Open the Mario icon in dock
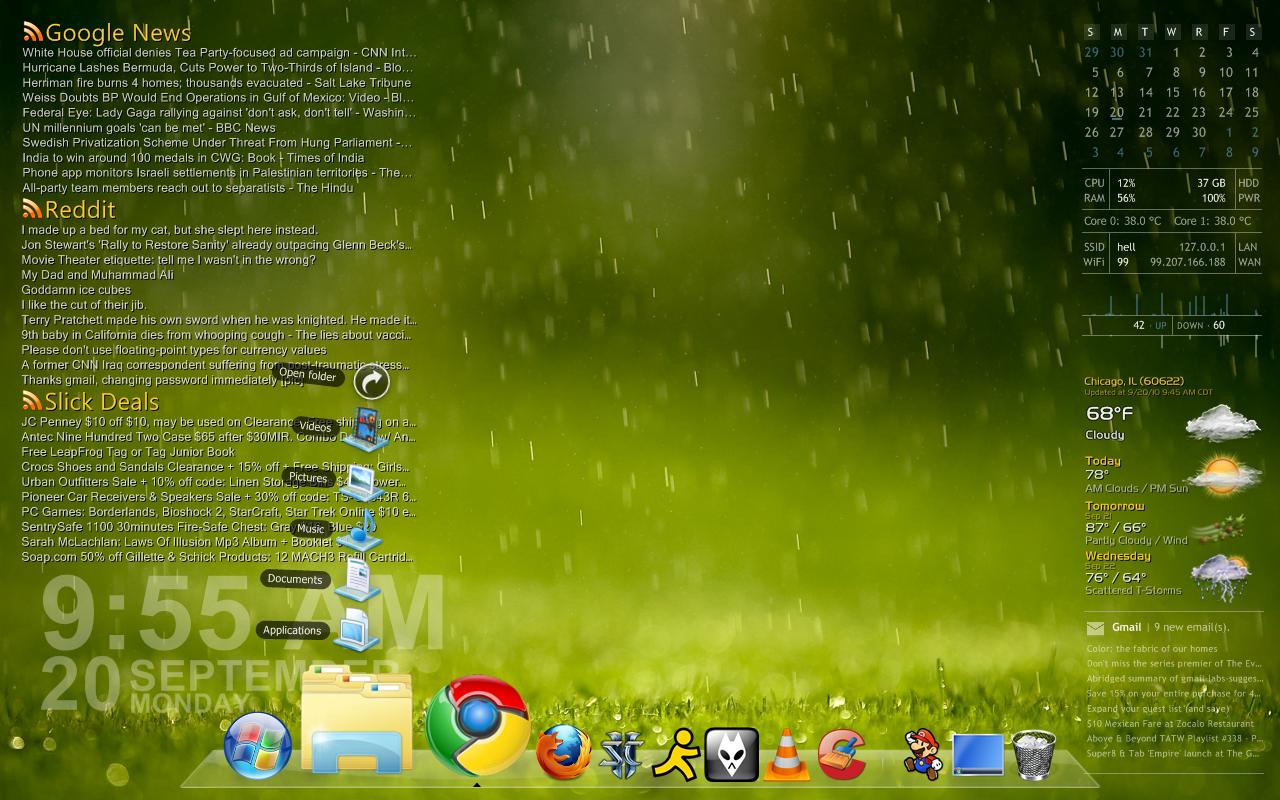 tap(922, 754)
